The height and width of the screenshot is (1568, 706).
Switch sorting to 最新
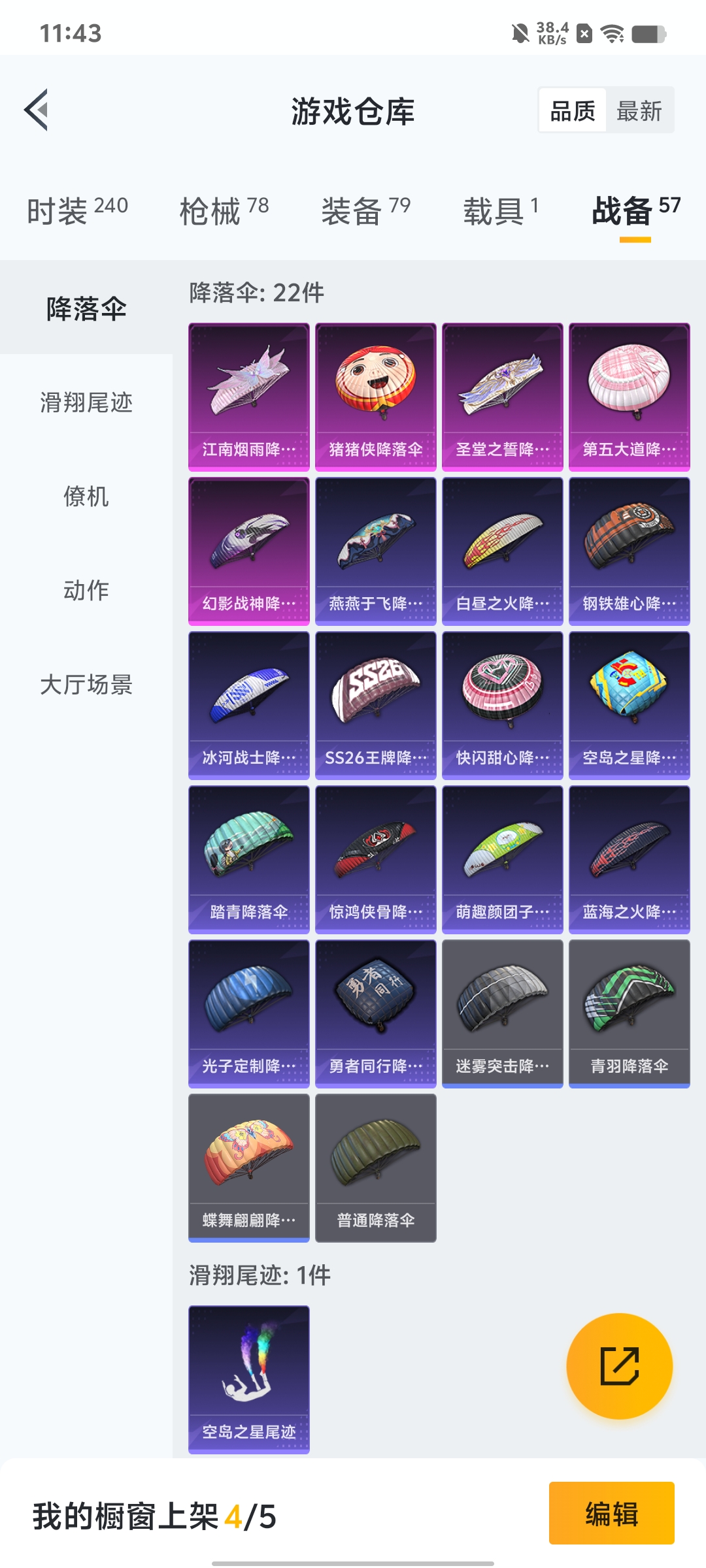pos(639,110)
